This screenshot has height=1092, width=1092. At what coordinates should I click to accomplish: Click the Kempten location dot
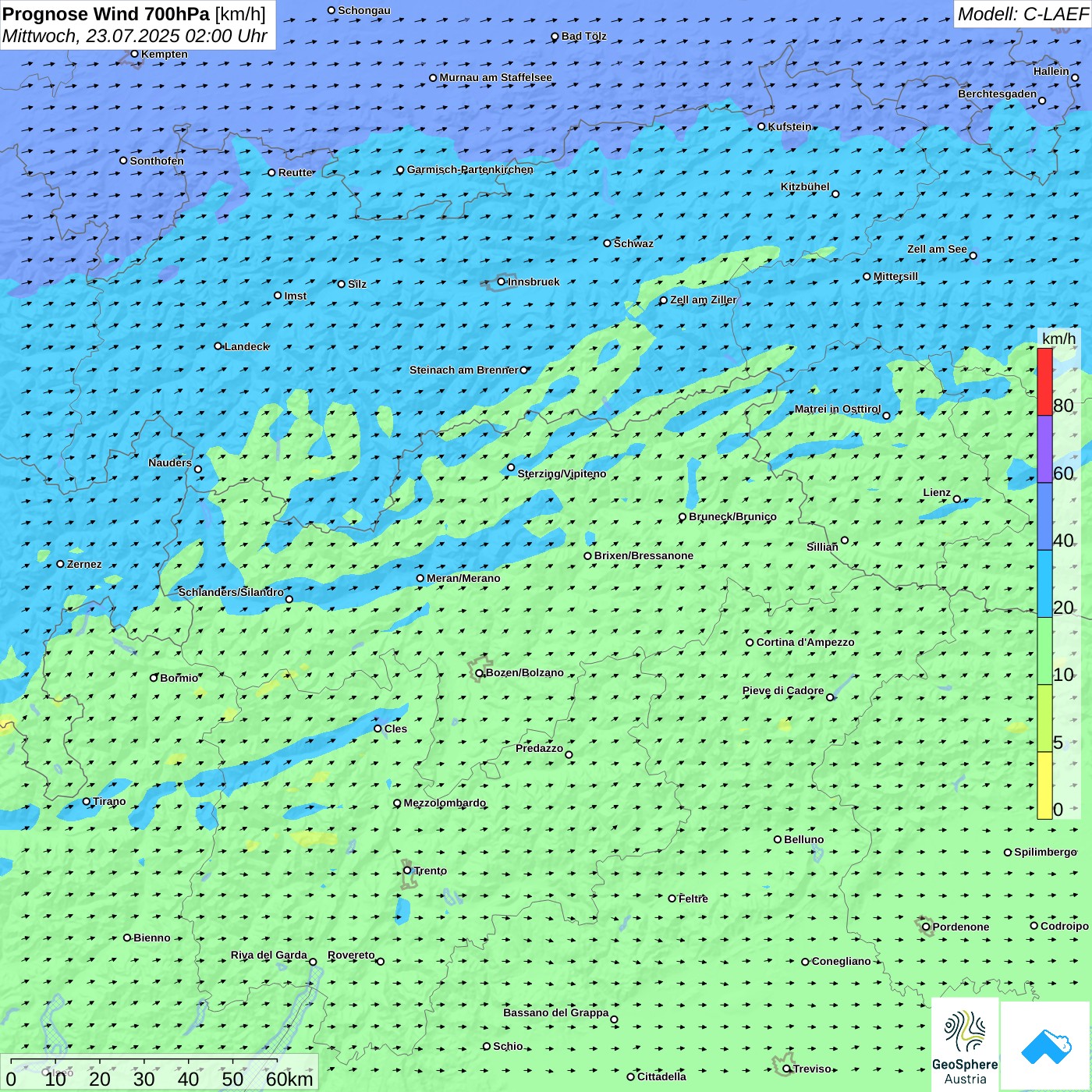(134, 54)
